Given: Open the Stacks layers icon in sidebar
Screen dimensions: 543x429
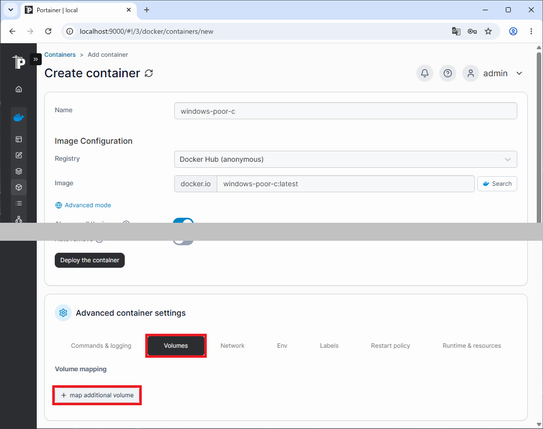Looking at the screenshot, I should (19, 171).
